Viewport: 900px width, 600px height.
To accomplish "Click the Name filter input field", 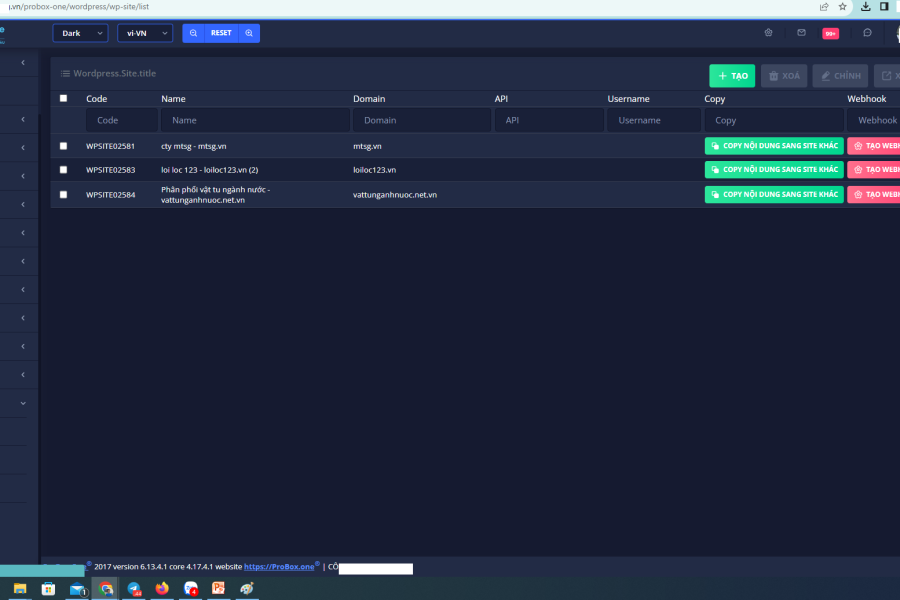I will (254, 120).
